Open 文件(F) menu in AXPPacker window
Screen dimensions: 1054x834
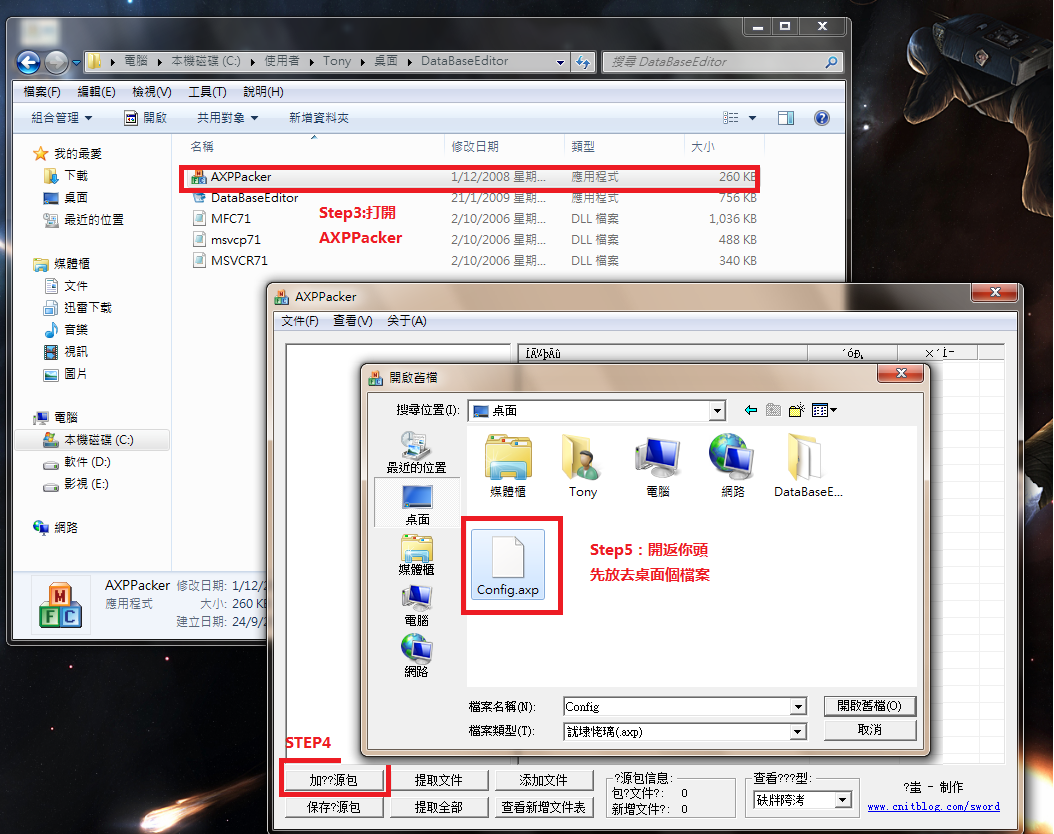tap(300, 321)
